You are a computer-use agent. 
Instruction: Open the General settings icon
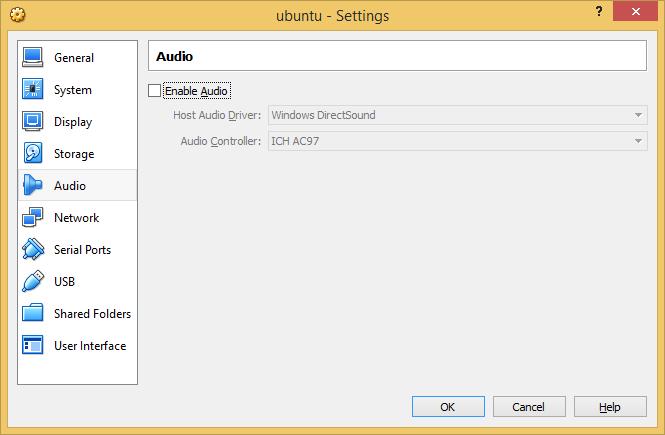coord(33,57)
